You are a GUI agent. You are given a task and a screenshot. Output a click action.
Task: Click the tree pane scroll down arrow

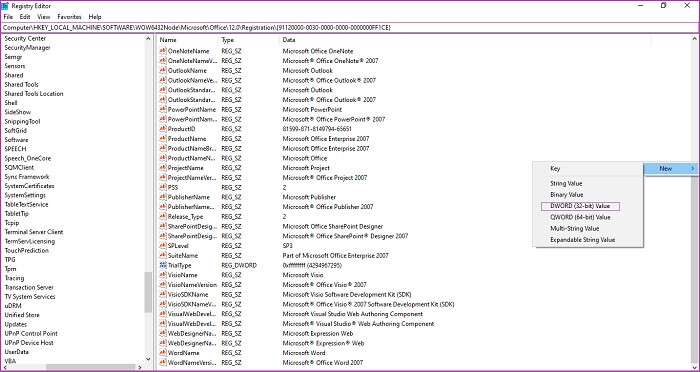[149, 359]
